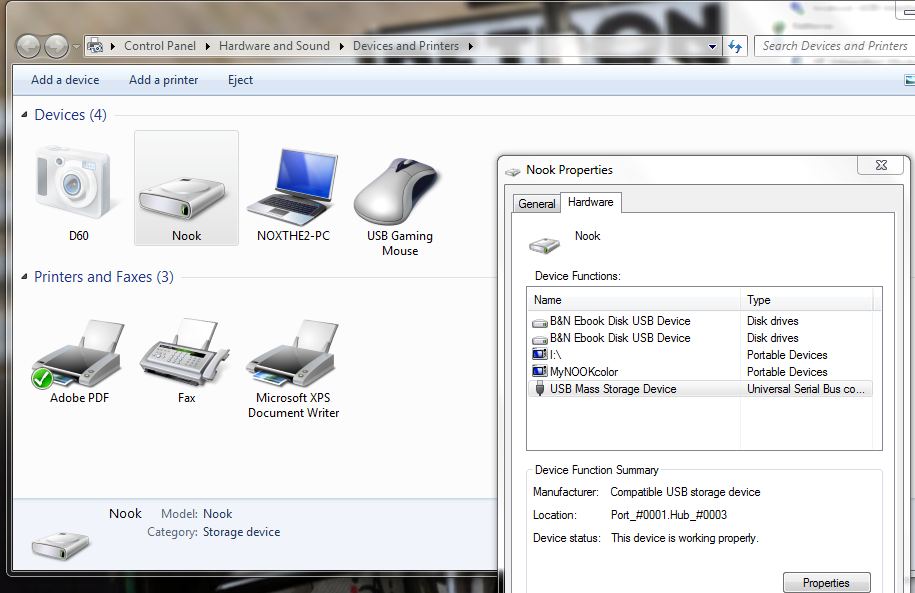Expand arrow before Control Panel breadcrumb
This screenshot has width=915, height=593.
click(x=113, y=46)
